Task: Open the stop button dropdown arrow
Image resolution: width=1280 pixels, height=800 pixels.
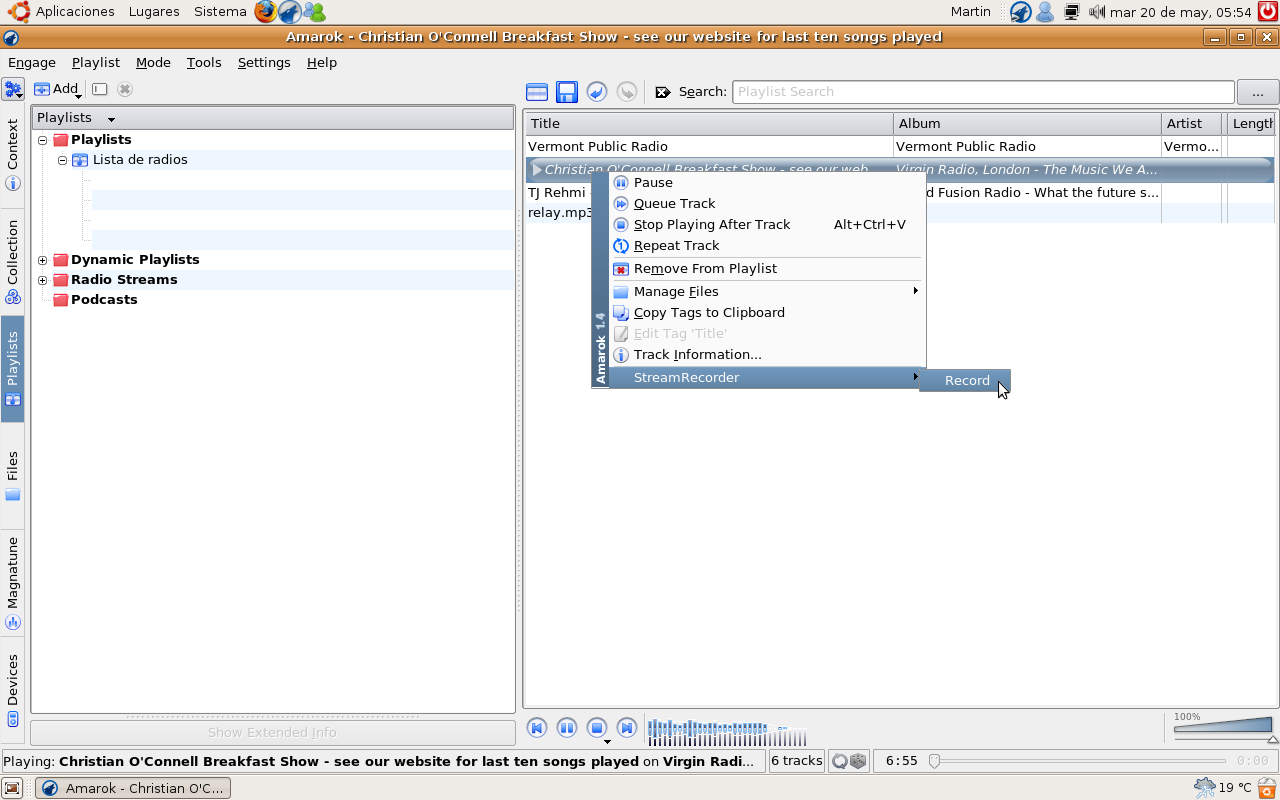Action: 607,742
